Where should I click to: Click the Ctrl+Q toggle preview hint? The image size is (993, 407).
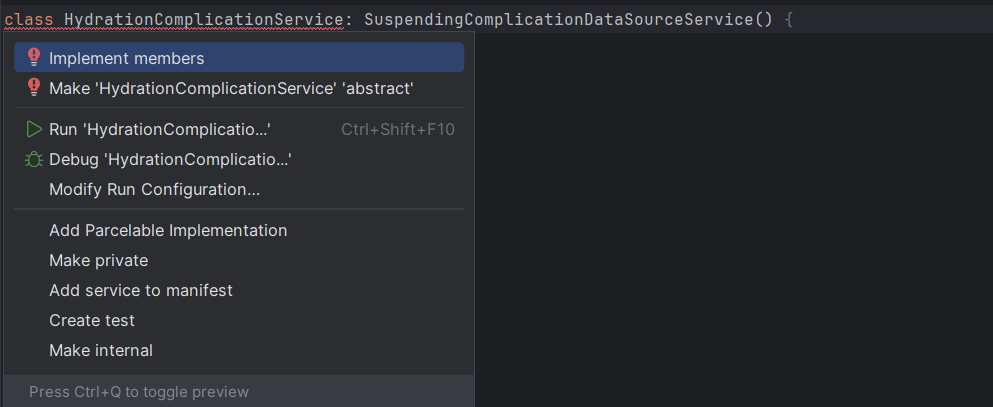(x=139, y=392)
